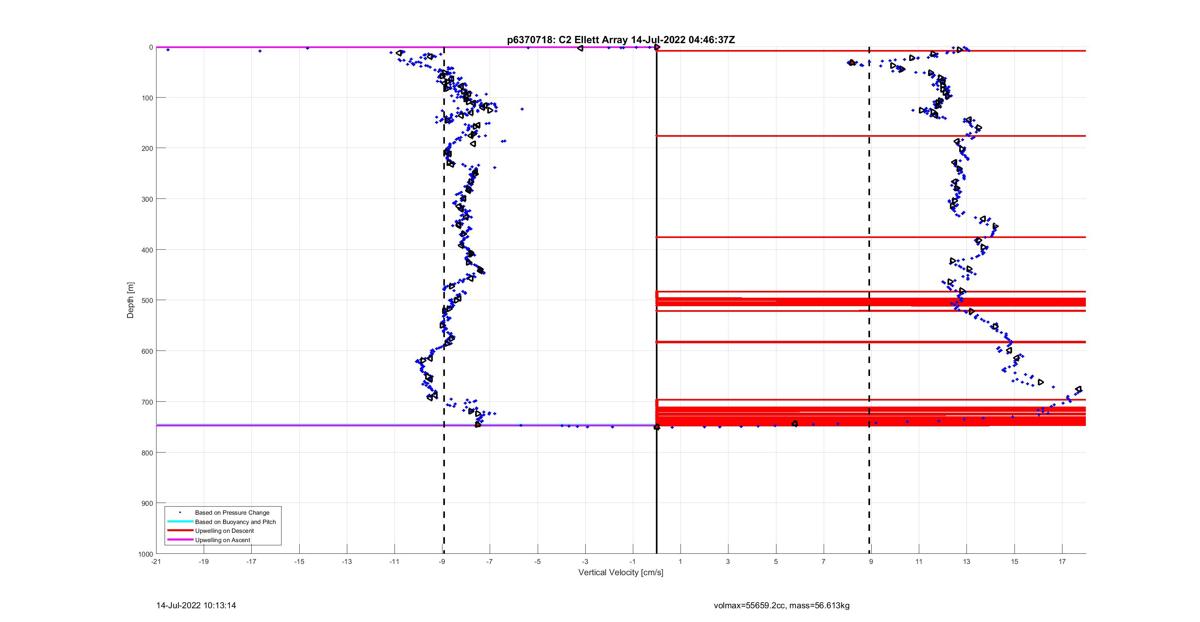1200x622 pixels.
Task: Click the depth axis tick label '500'
Action: [146, 300]
